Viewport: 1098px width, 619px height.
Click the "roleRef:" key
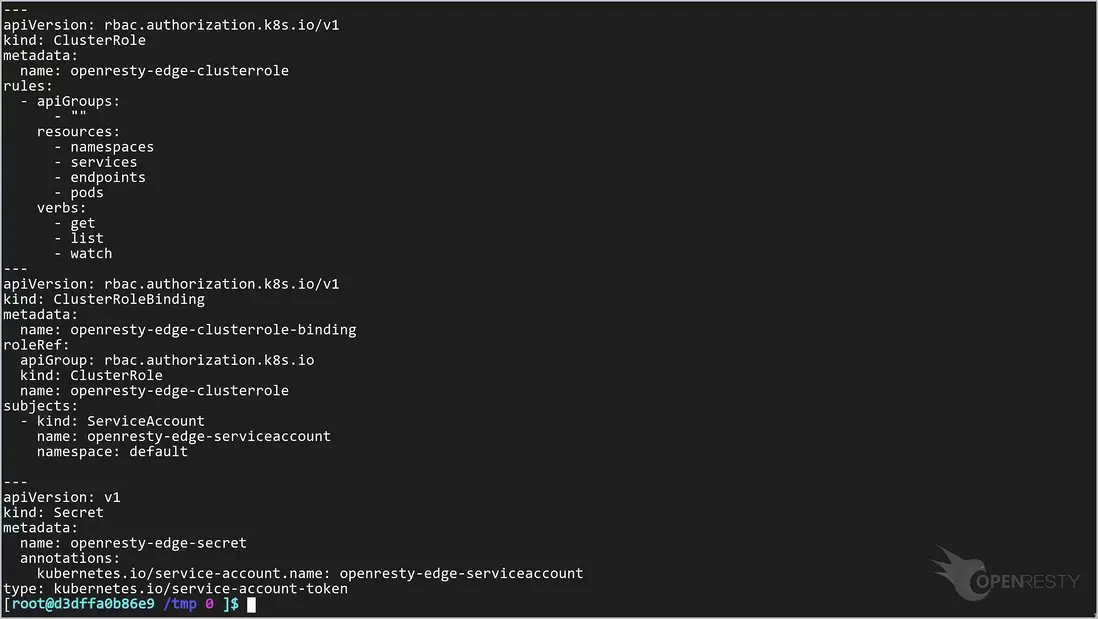point(36,345)
